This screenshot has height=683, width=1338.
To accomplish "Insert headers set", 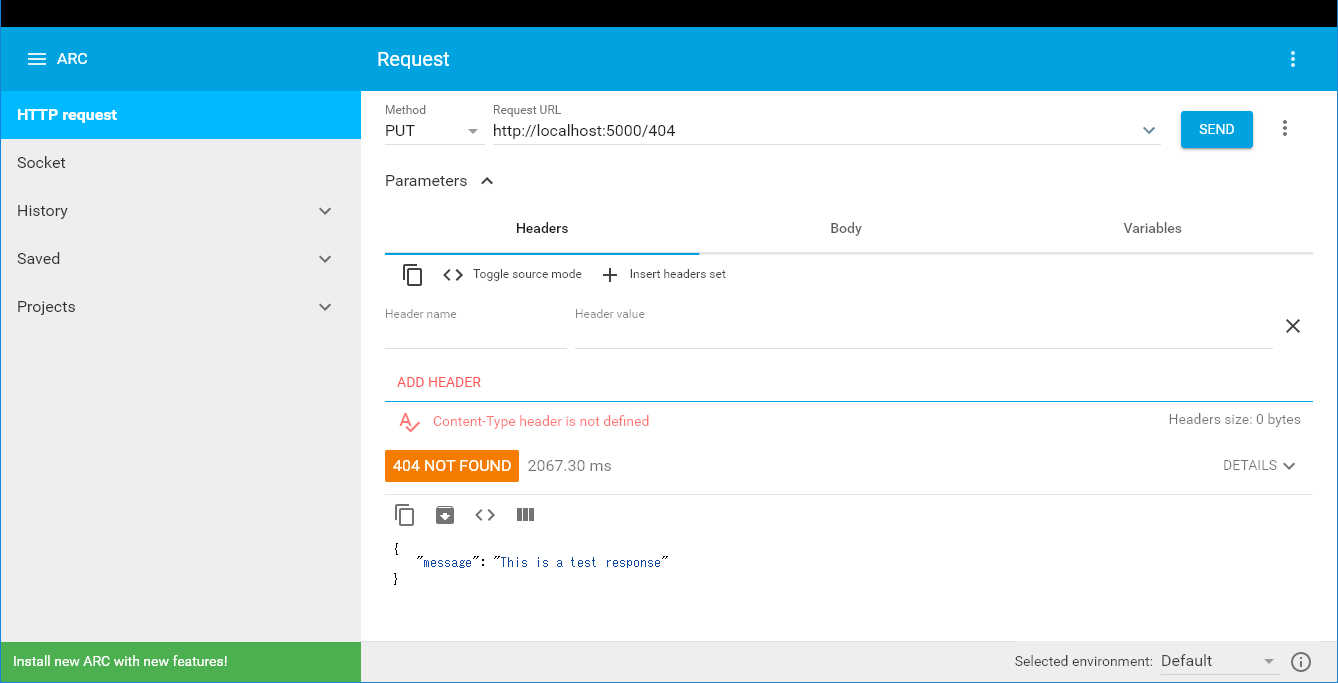I will [664, 275].
